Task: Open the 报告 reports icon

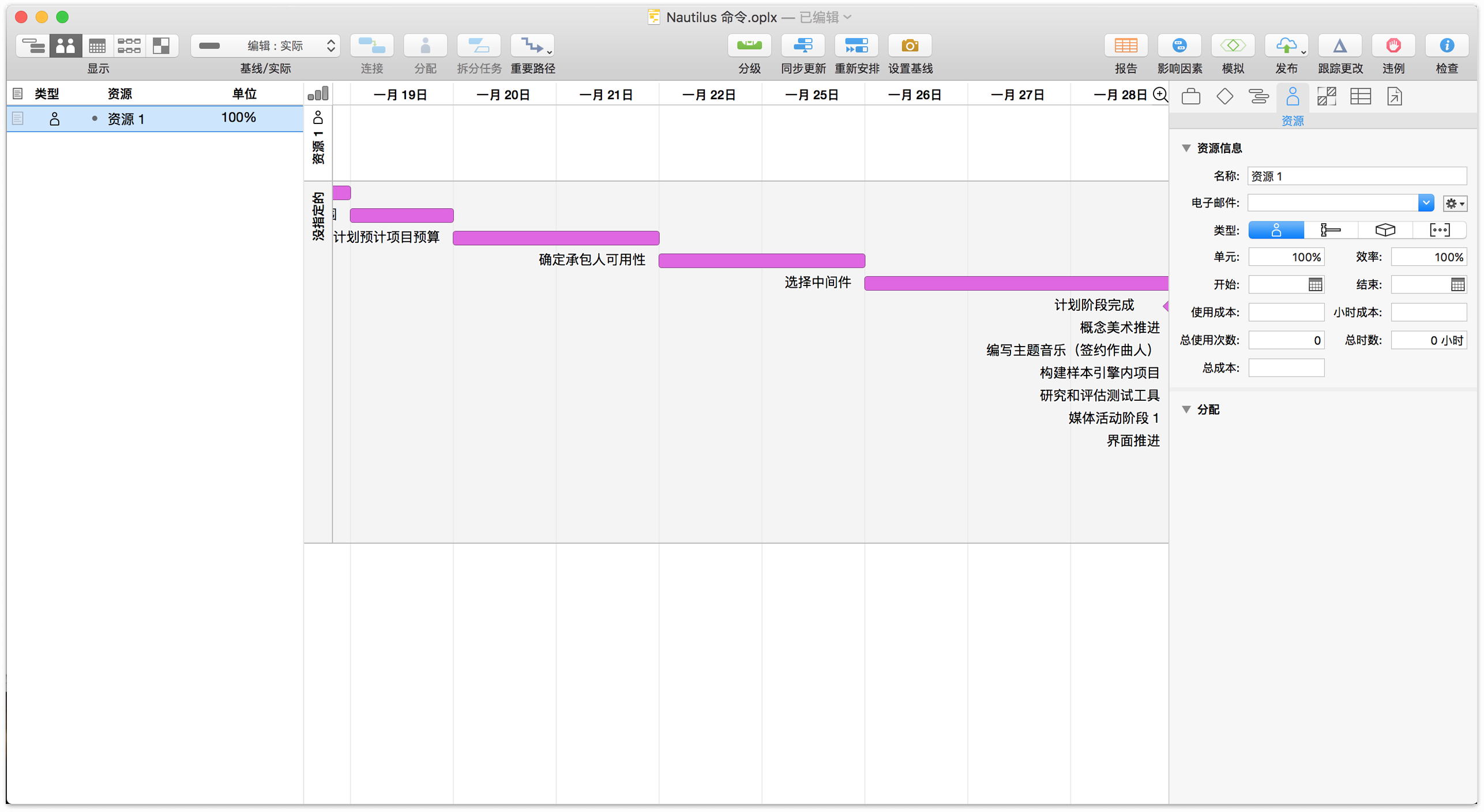Action: 1125,46
